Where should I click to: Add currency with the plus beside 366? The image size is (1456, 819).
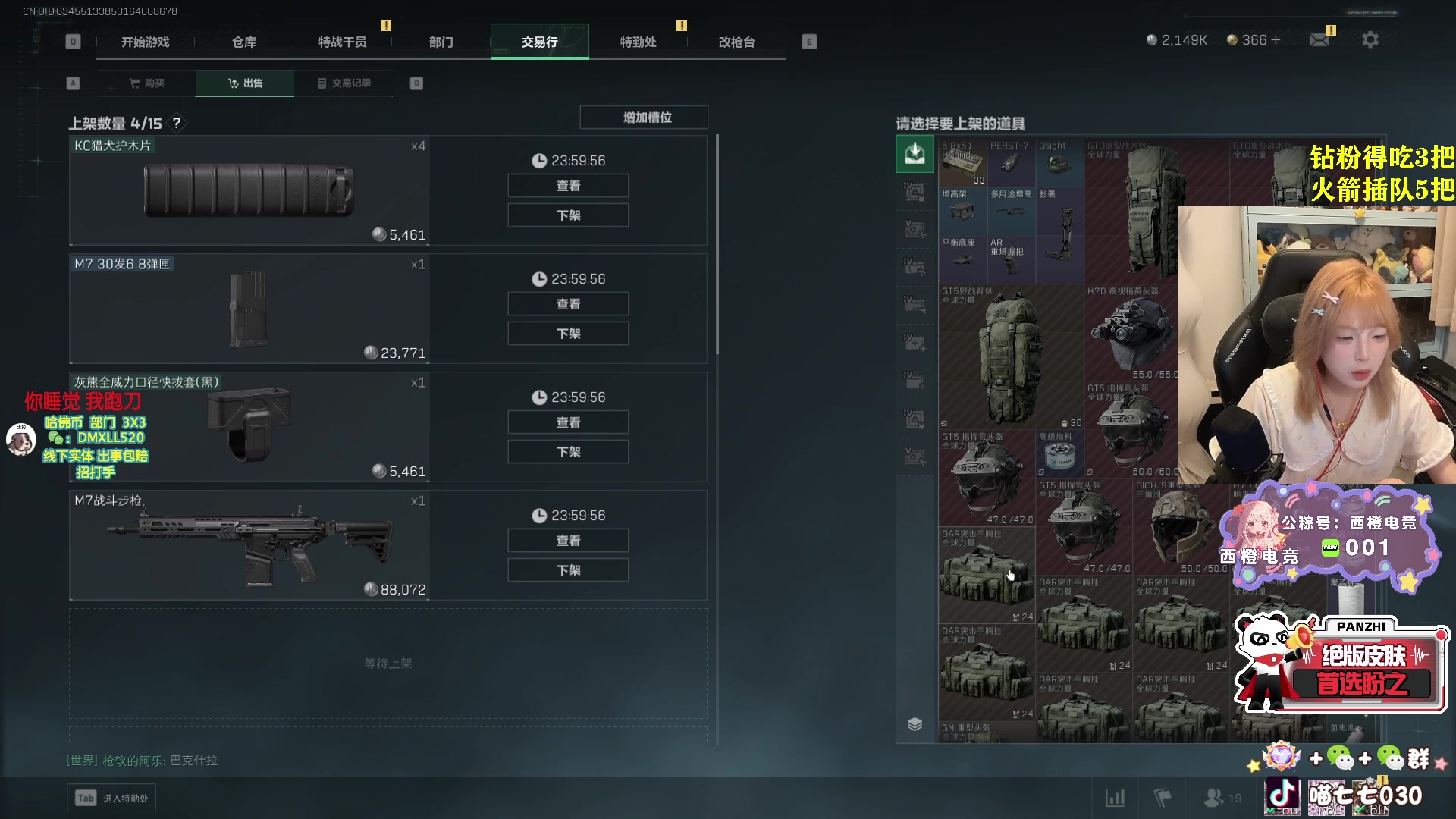pos(1276,40)
